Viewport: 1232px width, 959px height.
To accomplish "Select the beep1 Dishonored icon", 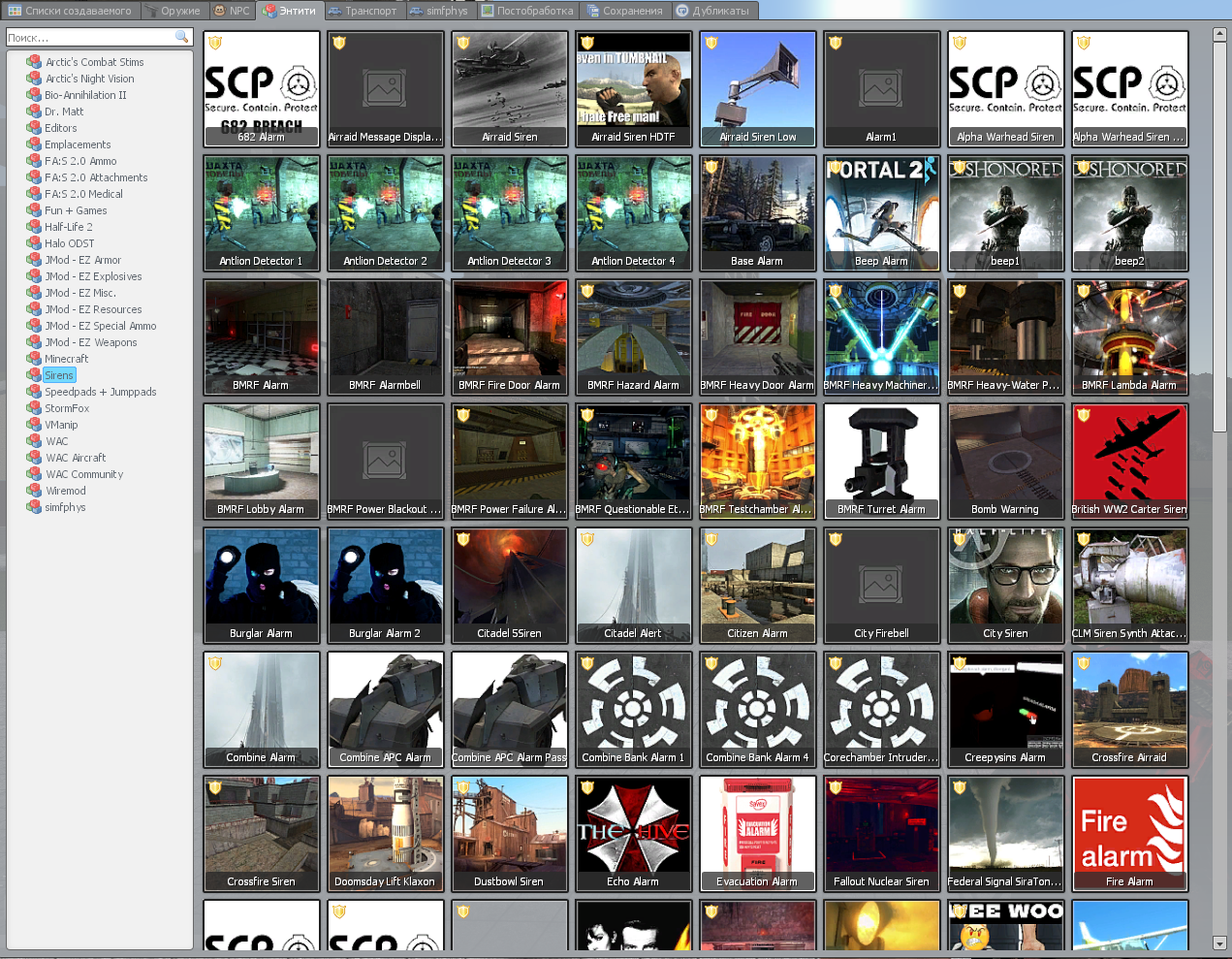I will click(x=1006, y=213).
